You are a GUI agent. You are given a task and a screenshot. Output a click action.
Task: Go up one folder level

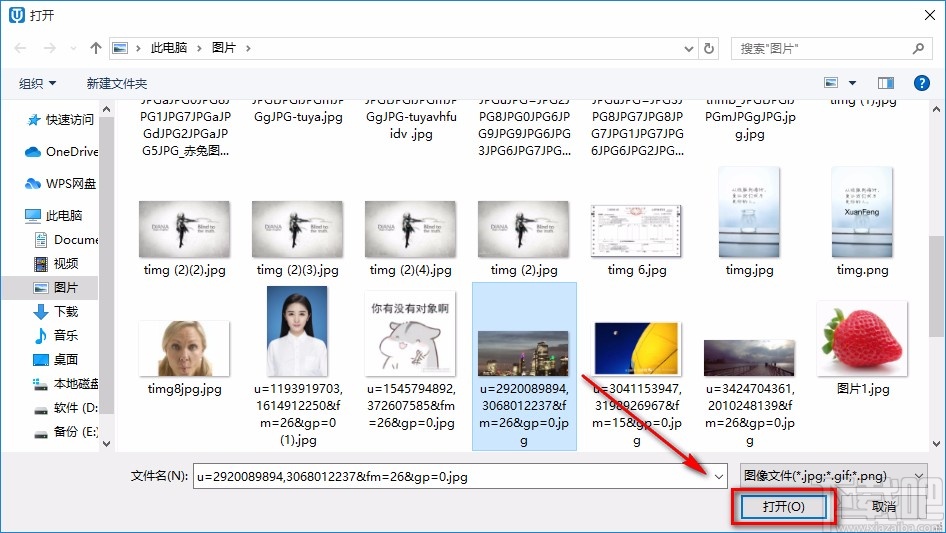click(95, 48)
